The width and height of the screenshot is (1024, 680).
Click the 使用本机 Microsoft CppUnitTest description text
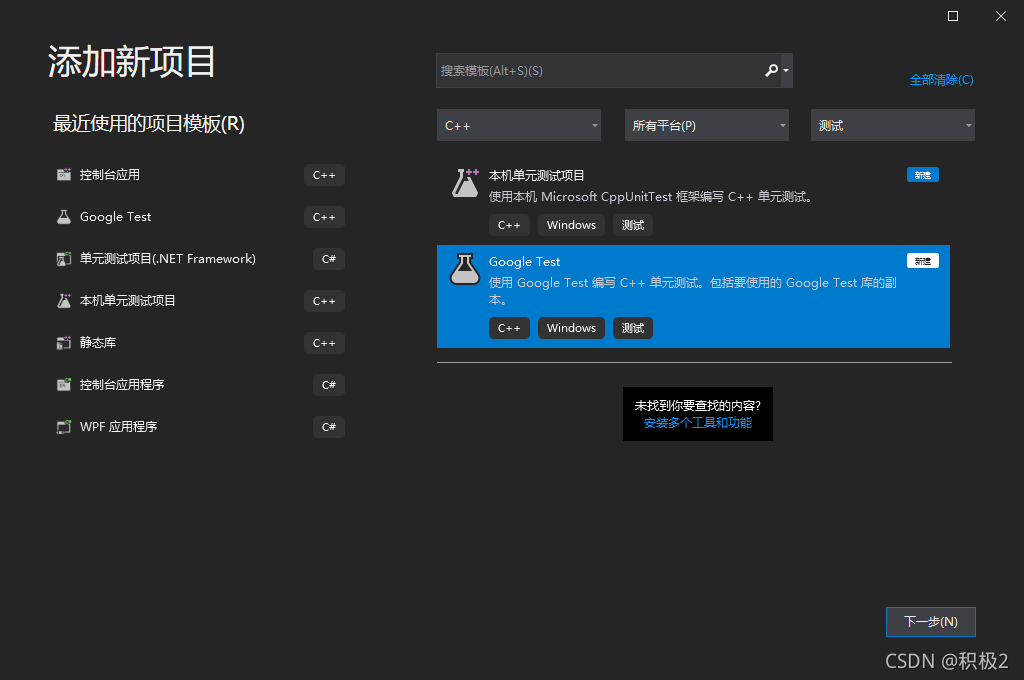coord(650,197)
